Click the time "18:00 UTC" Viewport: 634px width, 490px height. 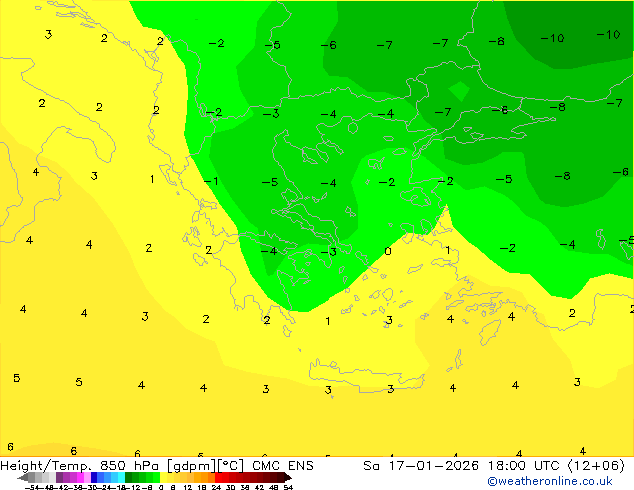525,466
